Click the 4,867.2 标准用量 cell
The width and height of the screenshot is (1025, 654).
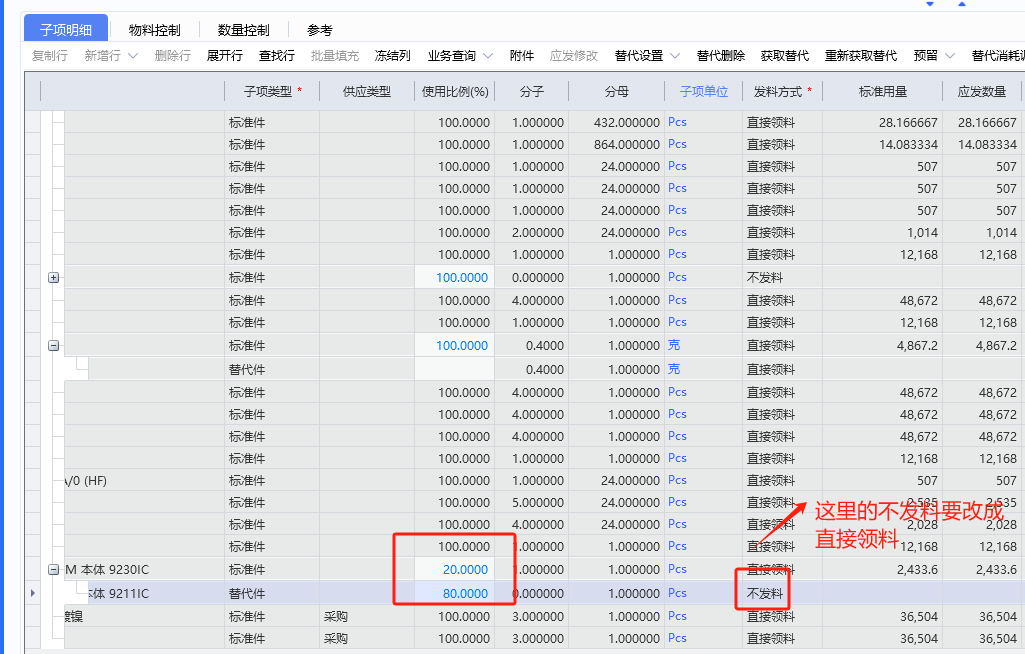click(x=882, y=345)
